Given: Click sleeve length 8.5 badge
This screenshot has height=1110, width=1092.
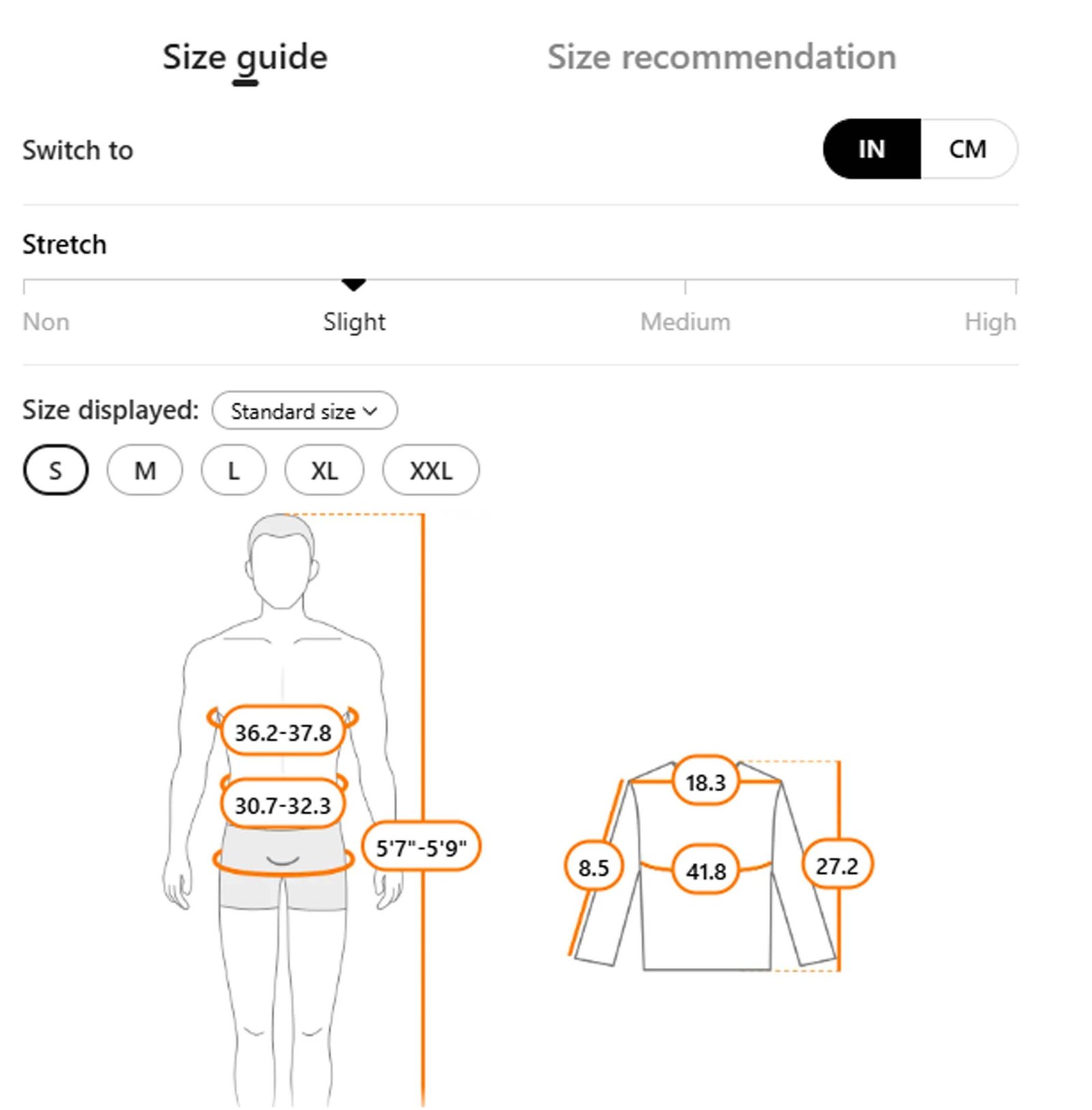Looking at the screenshot, I should 593,868.
